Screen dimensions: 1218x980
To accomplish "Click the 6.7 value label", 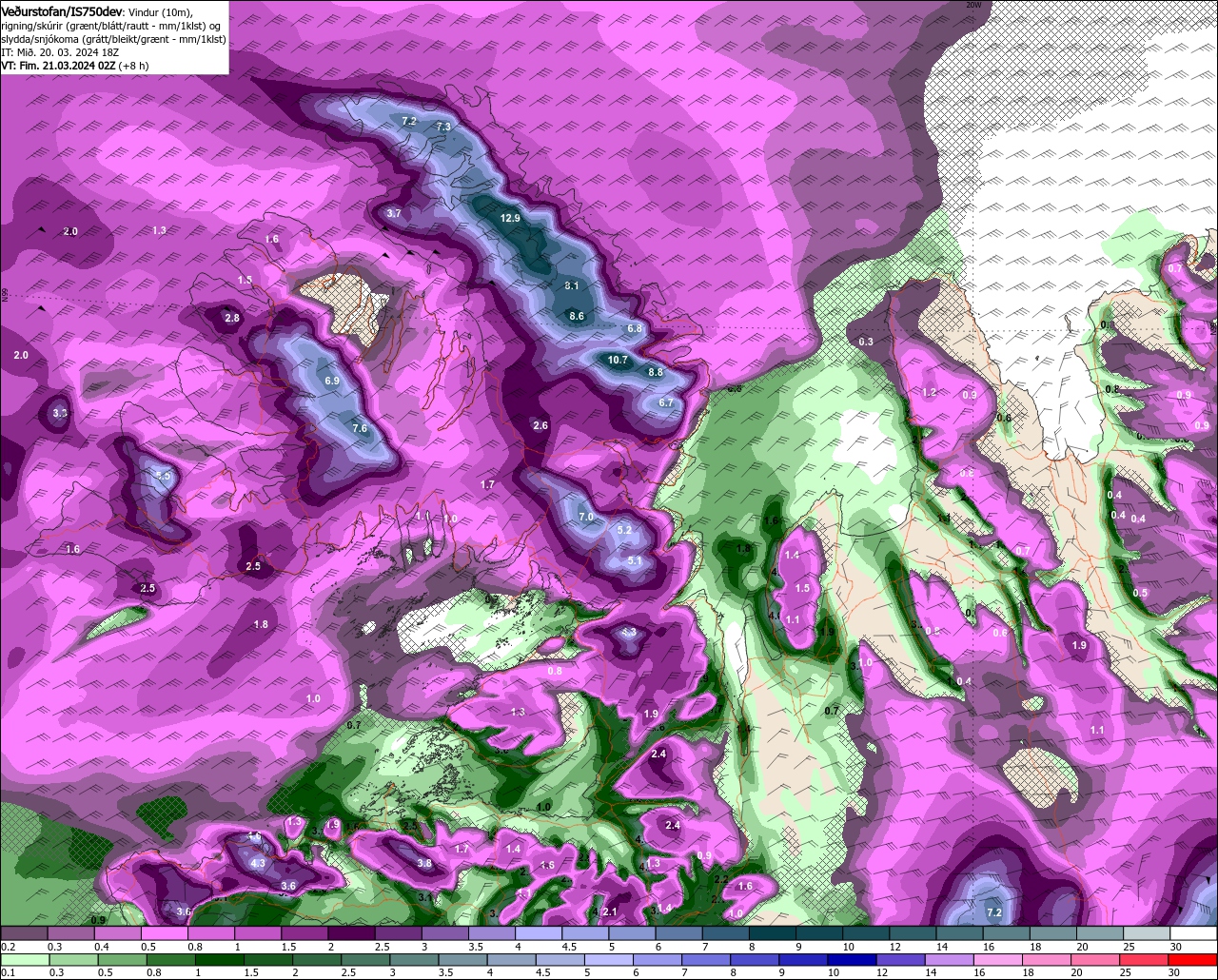I will click(x=666, y=402).
